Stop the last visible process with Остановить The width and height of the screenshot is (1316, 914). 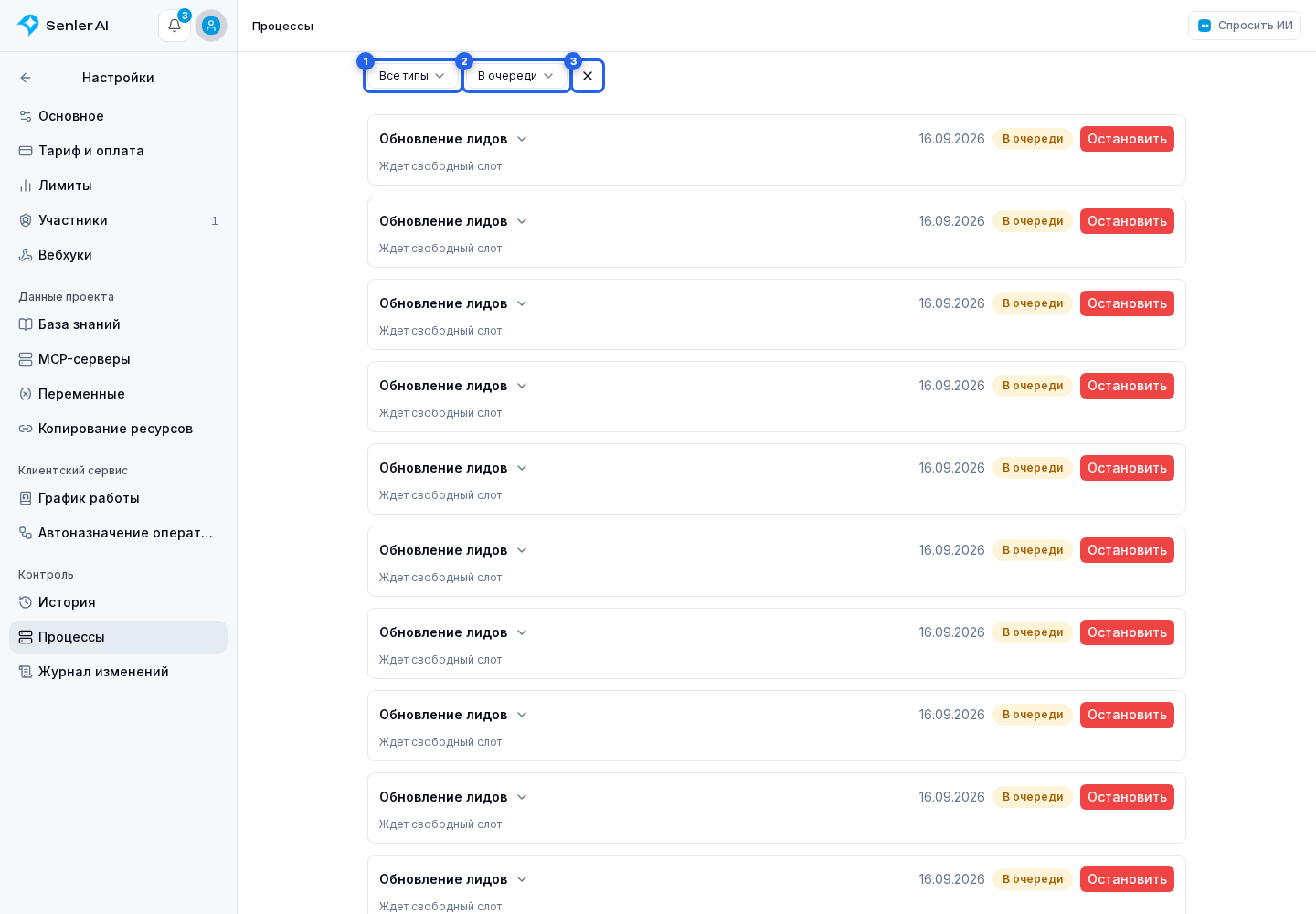coord(1127,879)
